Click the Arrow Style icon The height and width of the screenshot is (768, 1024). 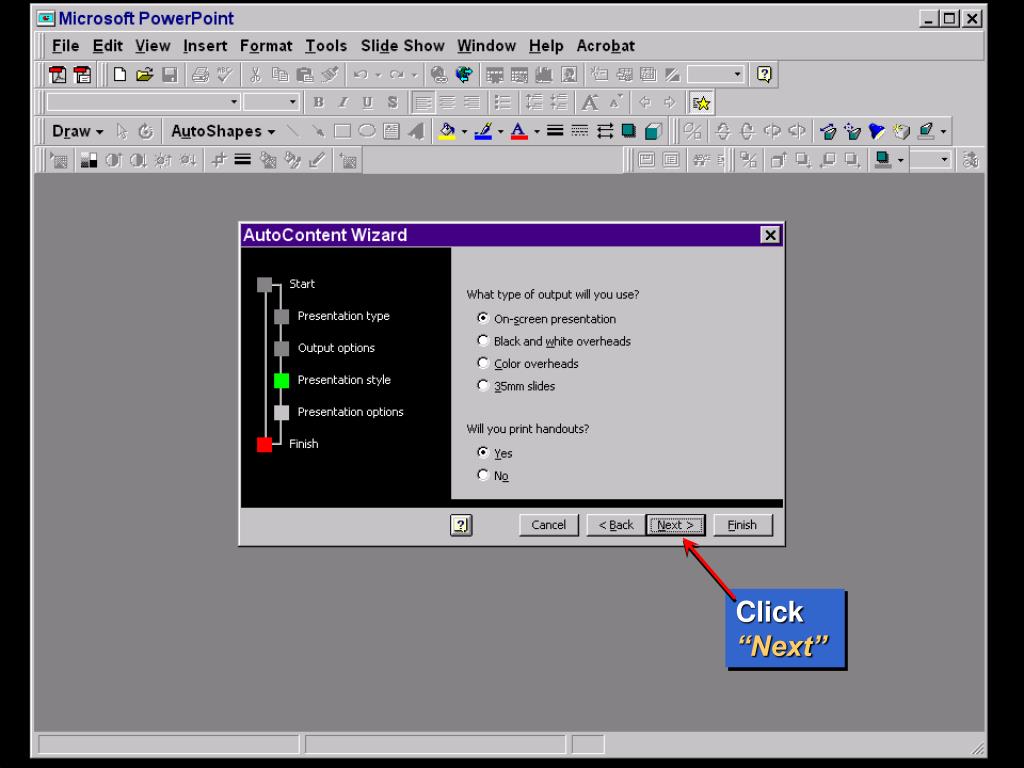605,131
